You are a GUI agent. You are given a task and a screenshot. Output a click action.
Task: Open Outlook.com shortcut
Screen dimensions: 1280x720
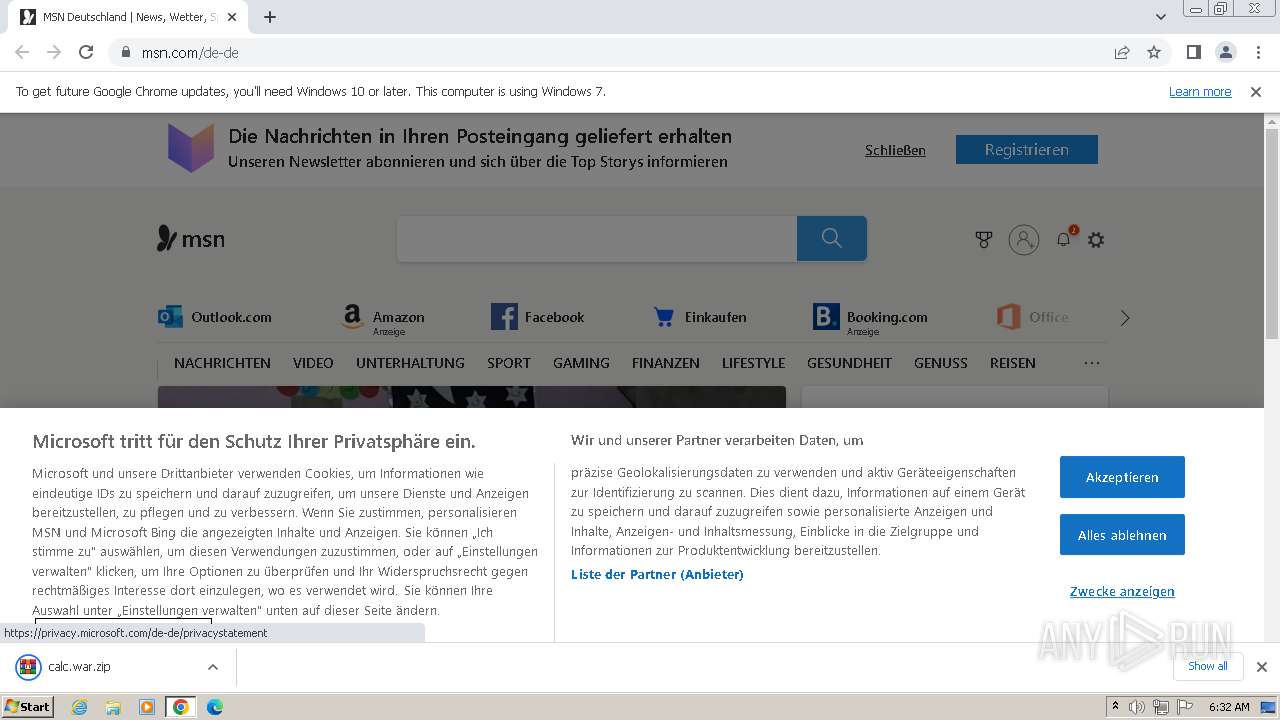pyautogui.click(x=215, y=317)
